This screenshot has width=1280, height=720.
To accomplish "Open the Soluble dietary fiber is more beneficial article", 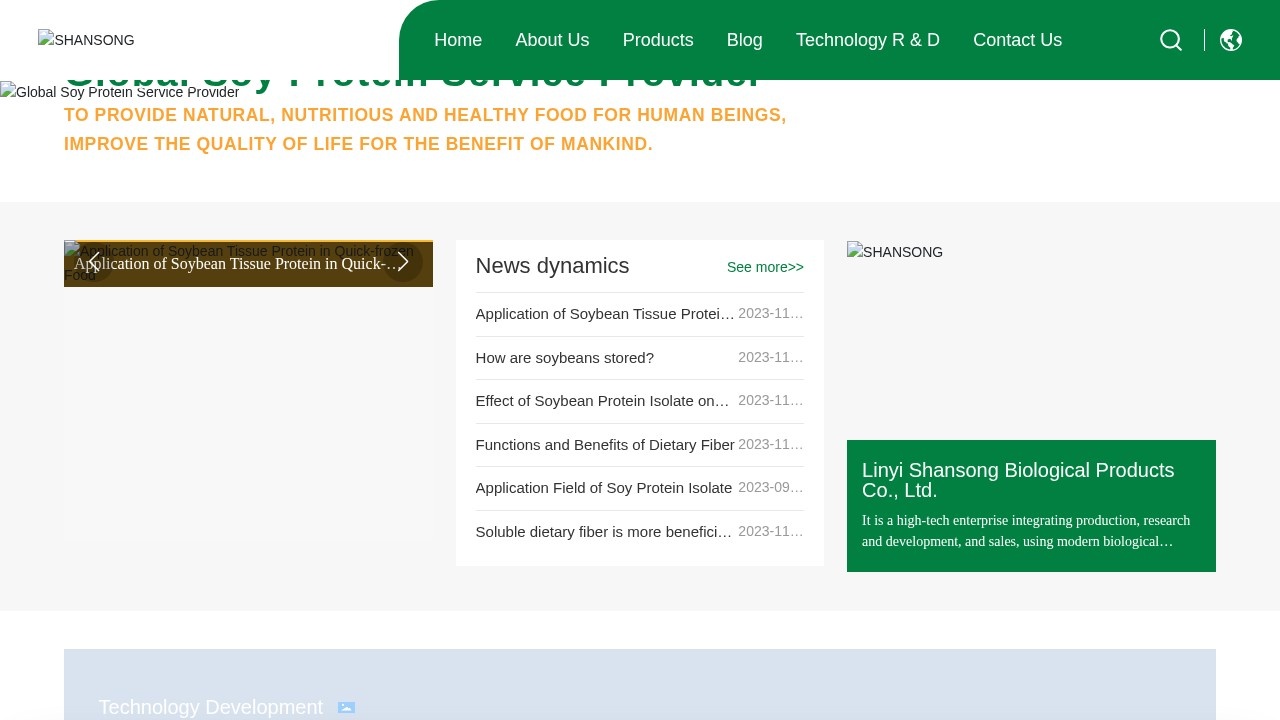I will pos(604,532).
